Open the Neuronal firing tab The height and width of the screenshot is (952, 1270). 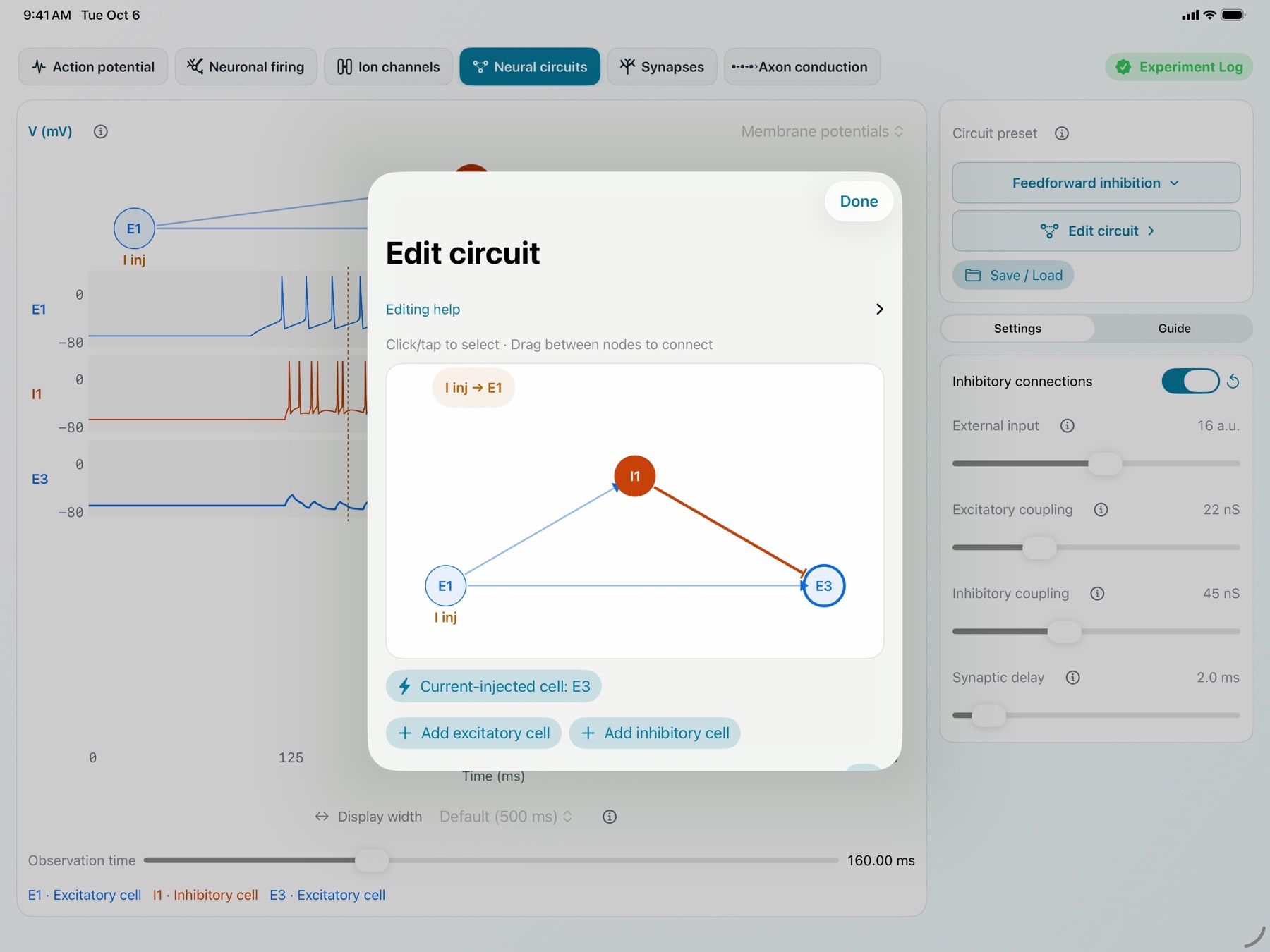point(246,67)
